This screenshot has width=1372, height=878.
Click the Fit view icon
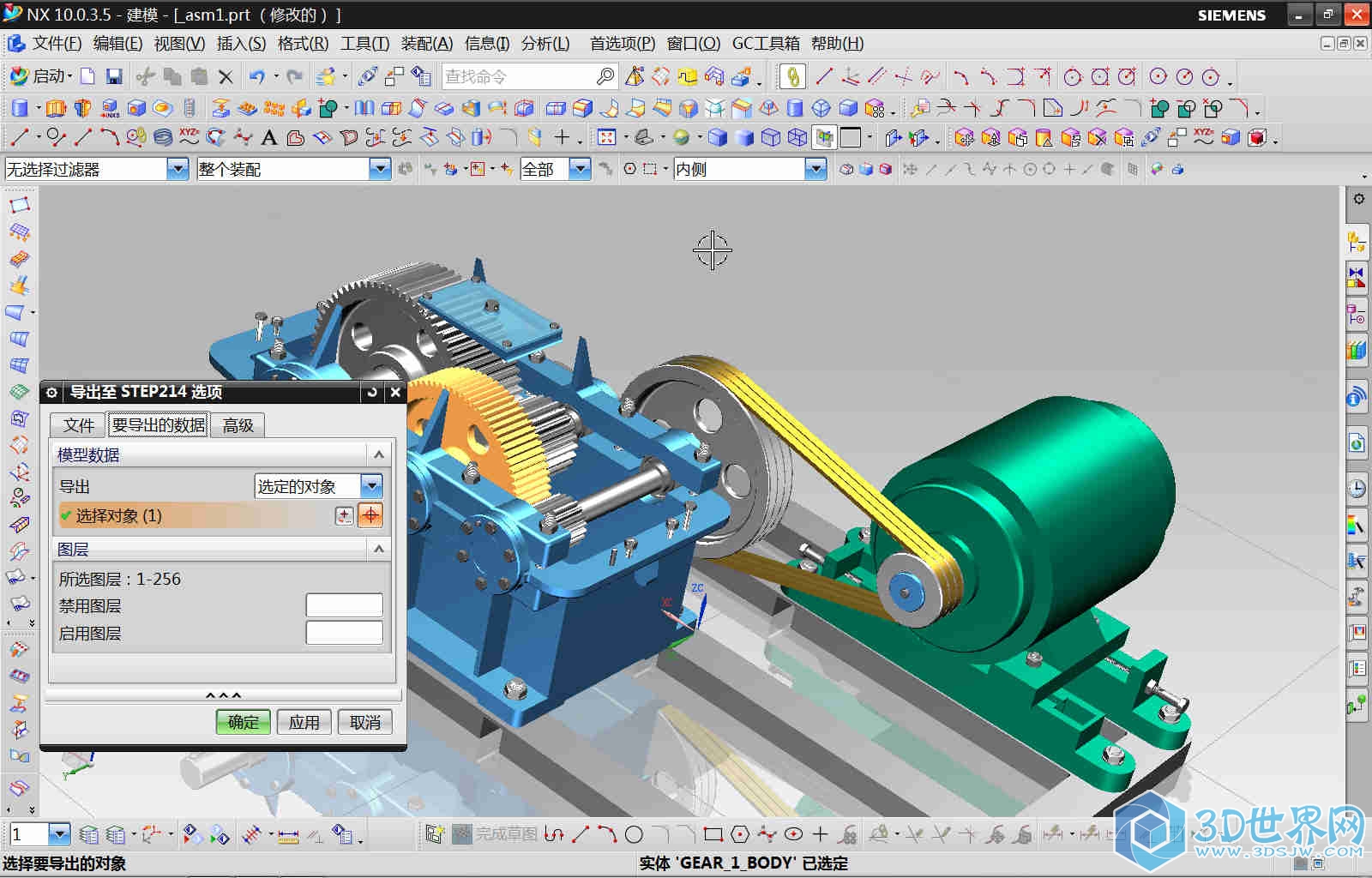click(606, 137)
